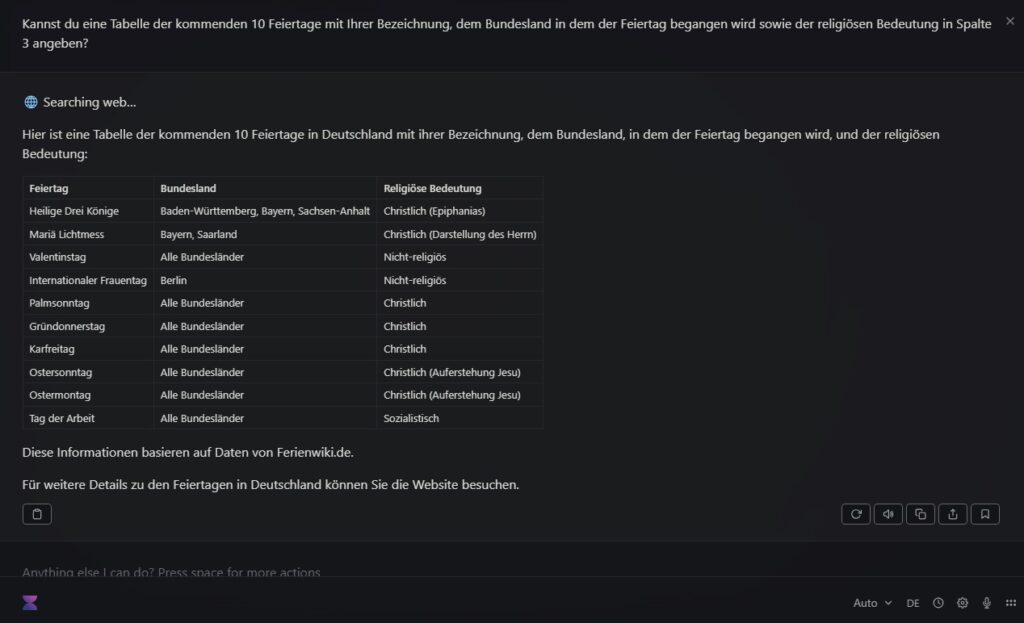This screenshot has height=623, width=1024.
Task: Dismiss the conversation with the X button
Action: click(x=1009, y=20)
